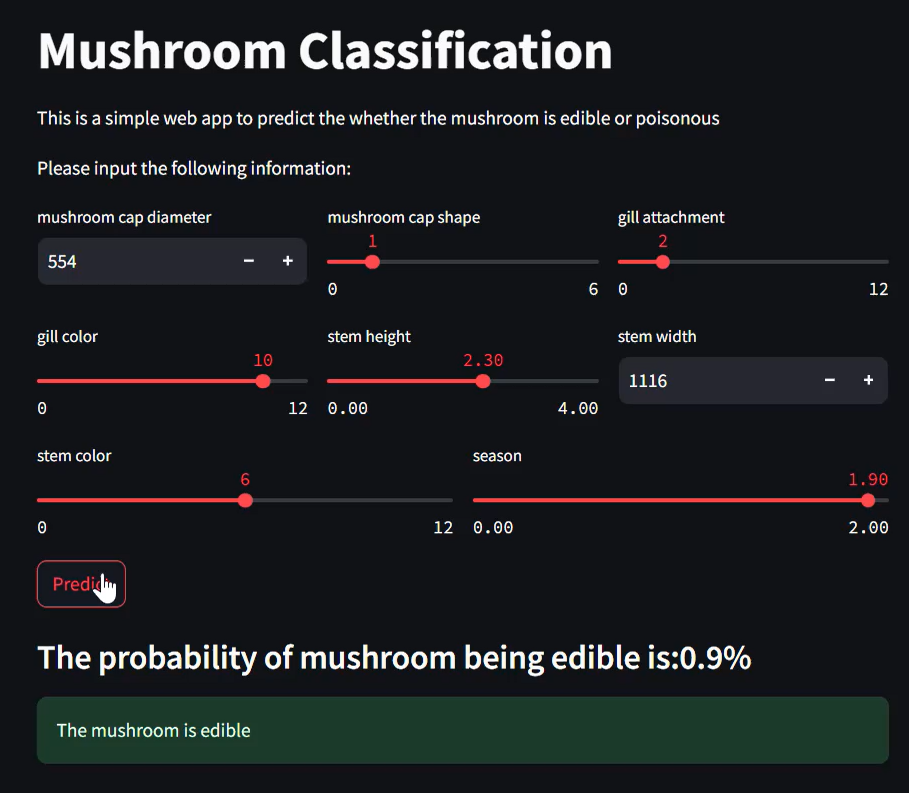The height and width of the screenshot is (793, 909).
Task: Click the season slider handle
Action: tap(868, 500)
